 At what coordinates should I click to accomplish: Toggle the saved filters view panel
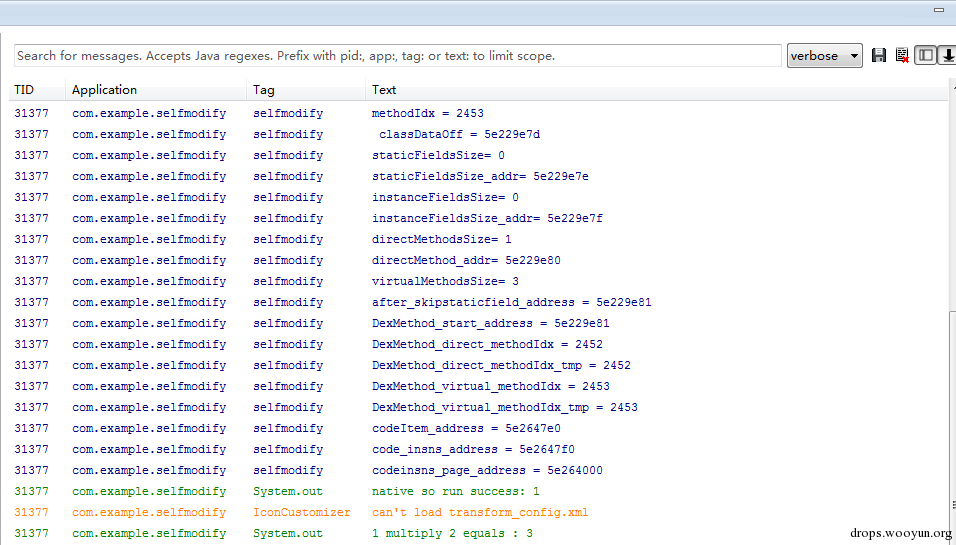(x=925, y=55)
